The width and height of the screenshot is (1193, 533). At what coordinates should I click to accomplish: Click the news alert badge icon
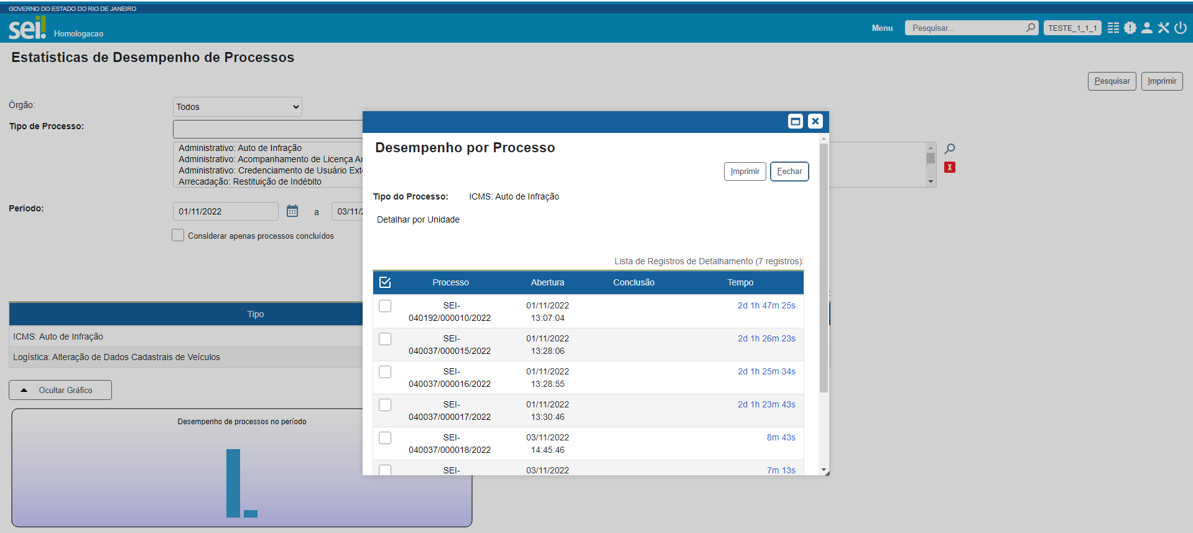coord(1130,28)
